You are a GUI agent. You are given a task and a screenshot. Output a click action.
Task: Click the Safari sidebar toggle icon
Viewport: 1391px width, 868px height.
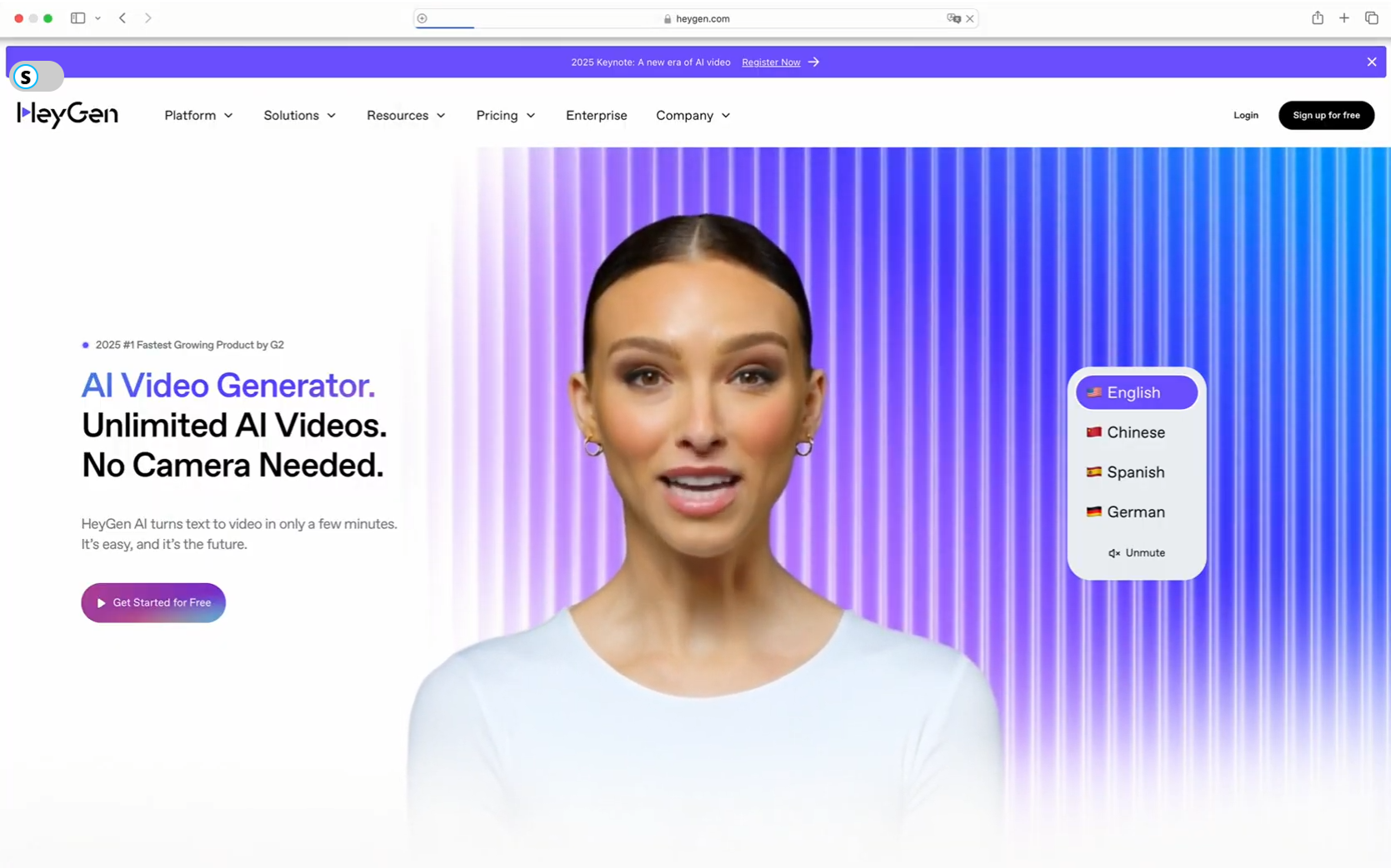(78, 17)
